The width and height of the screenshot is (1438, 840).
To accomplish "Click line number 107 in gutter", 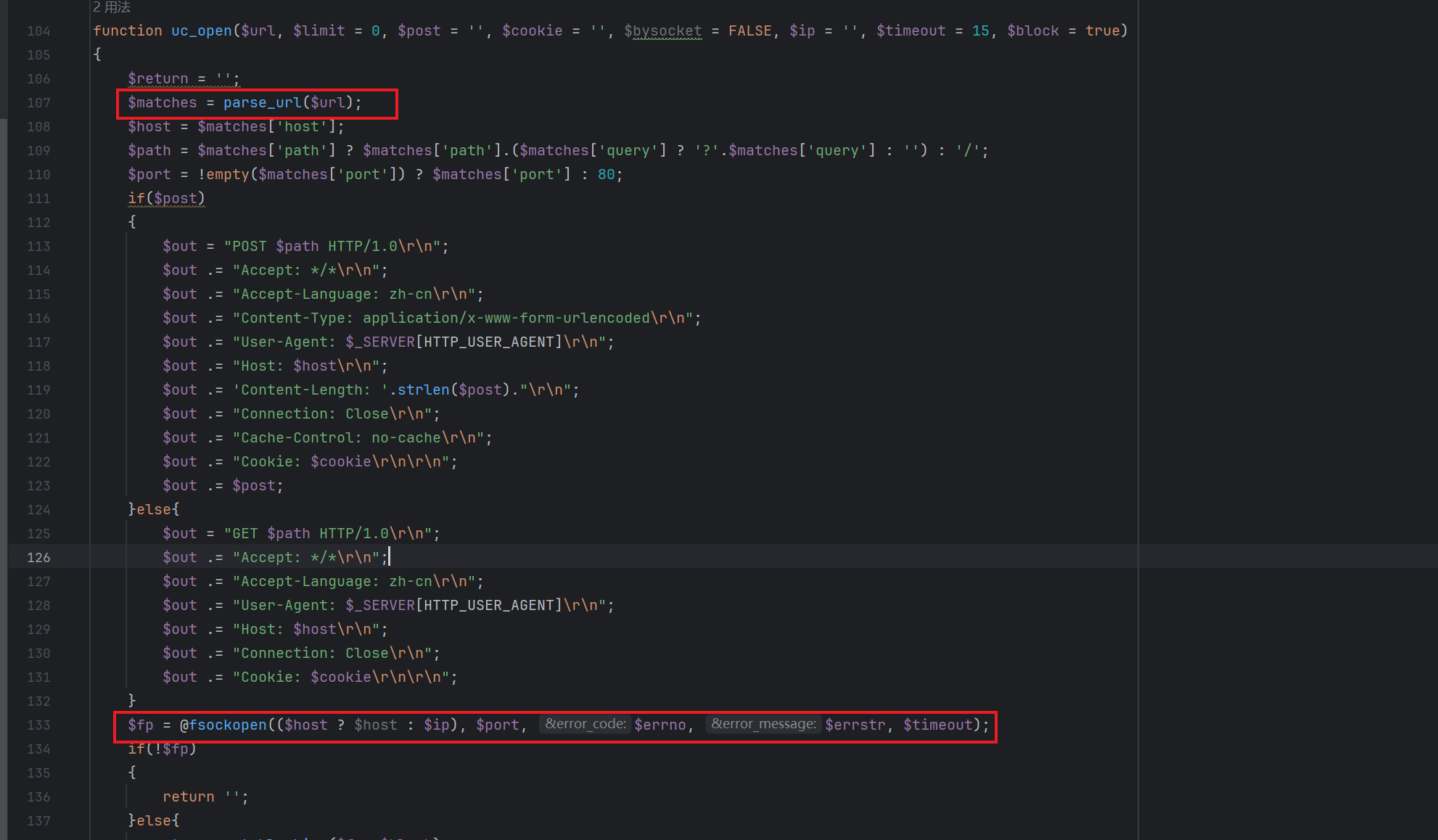I will 38,102.
